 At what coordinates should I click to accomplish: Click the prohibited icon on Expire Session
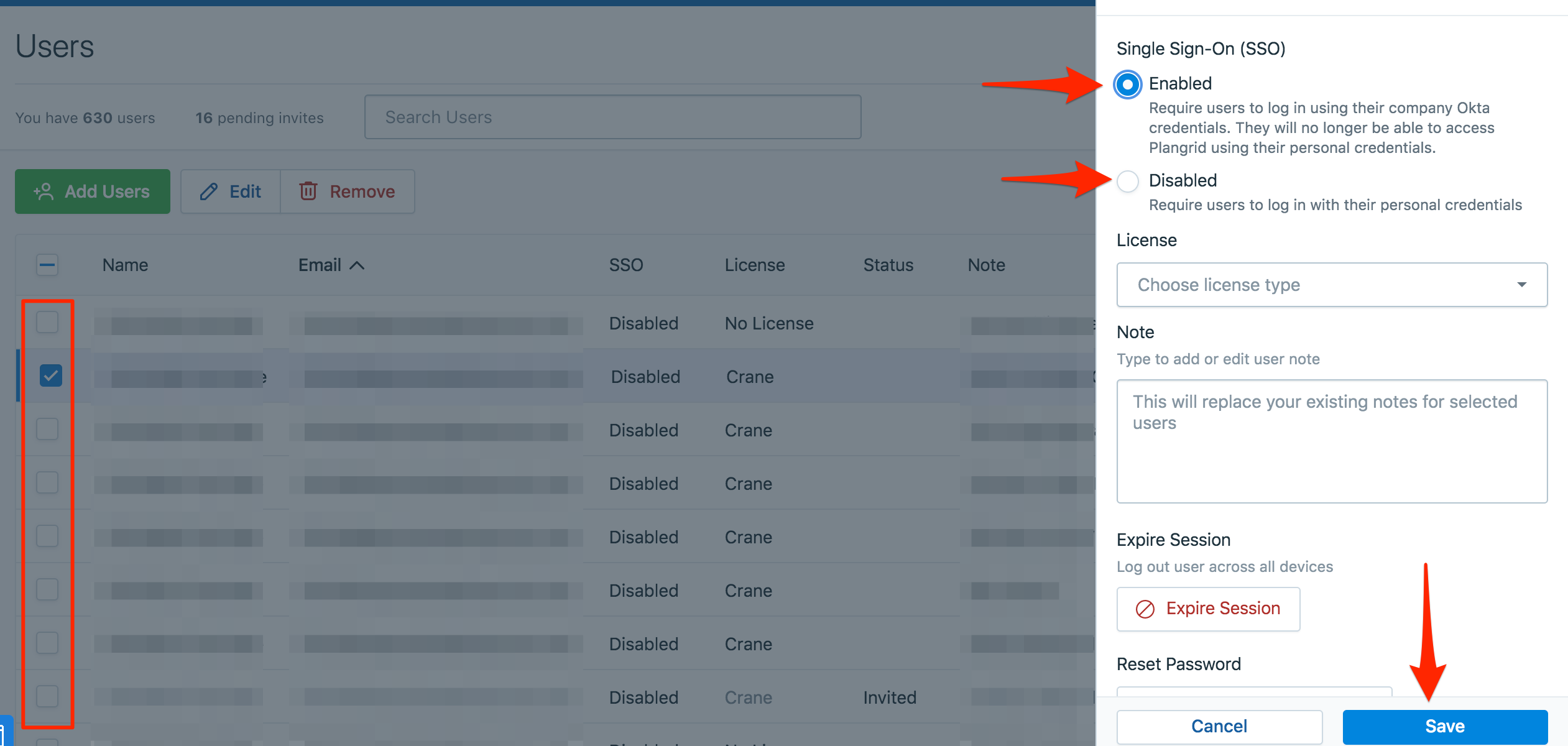[x=1145, y=609]
